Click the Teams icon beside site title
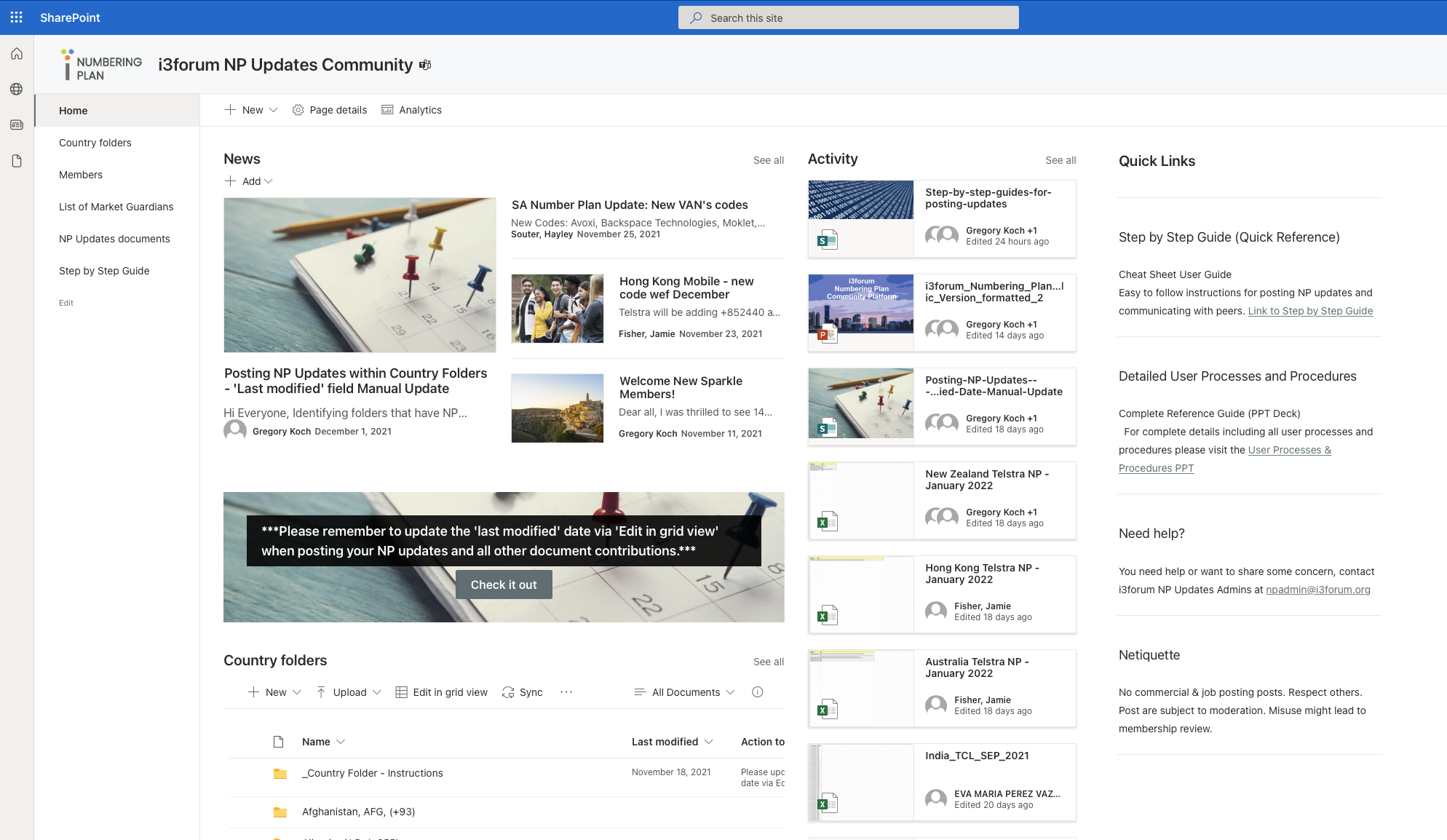The width and height of the screenshot is (1447, 840). click(425, 65)
